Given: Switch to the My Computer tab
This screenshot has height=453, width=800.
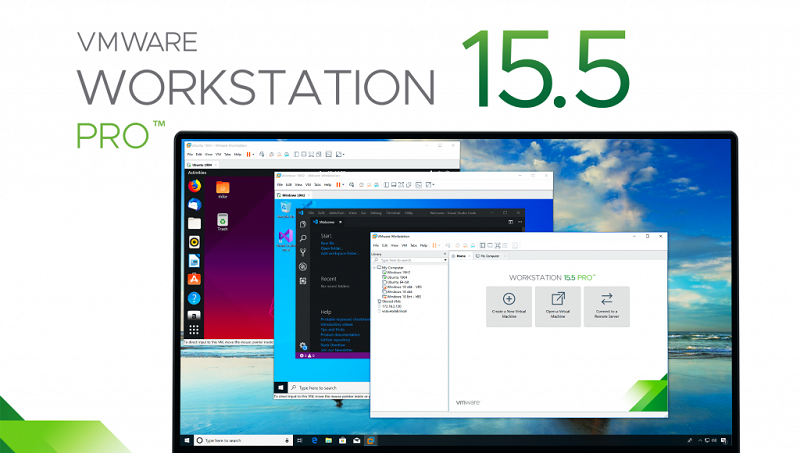Looking at the screenshot, I should click(489, 256).
